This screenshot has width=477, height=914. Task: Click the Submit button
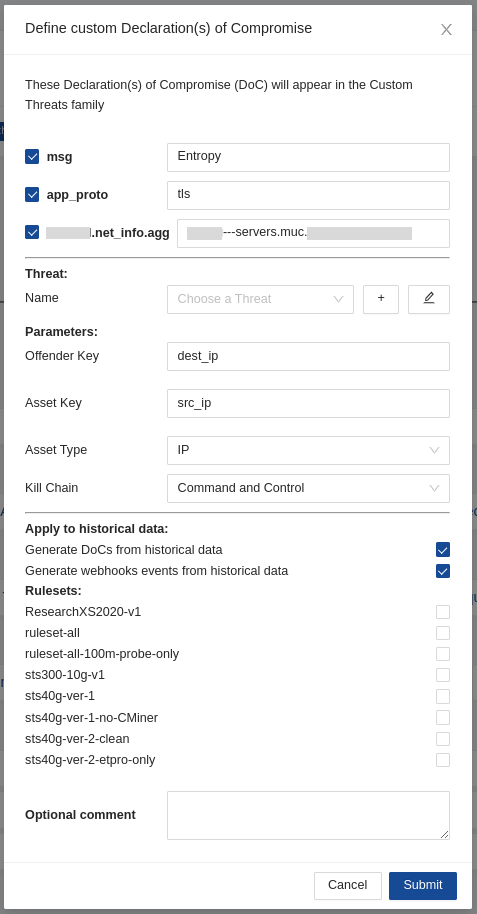423,885
